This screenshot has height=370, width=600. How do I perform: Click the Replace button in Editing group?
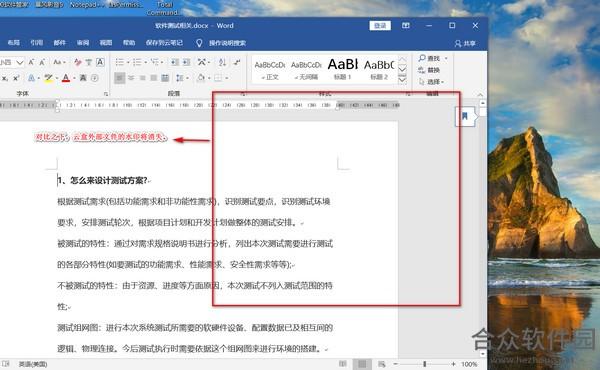429,70
